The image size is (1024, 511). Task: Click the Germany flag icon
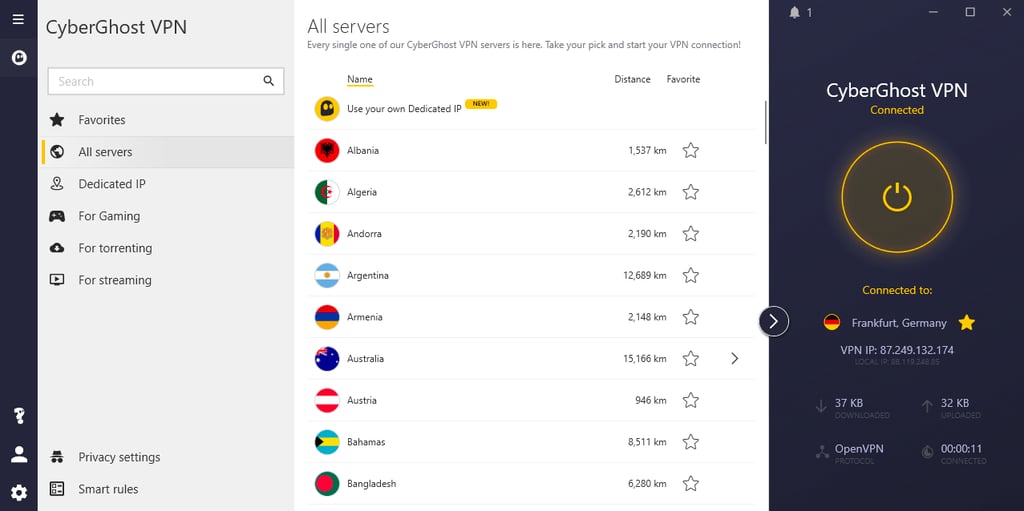[831, 322]
